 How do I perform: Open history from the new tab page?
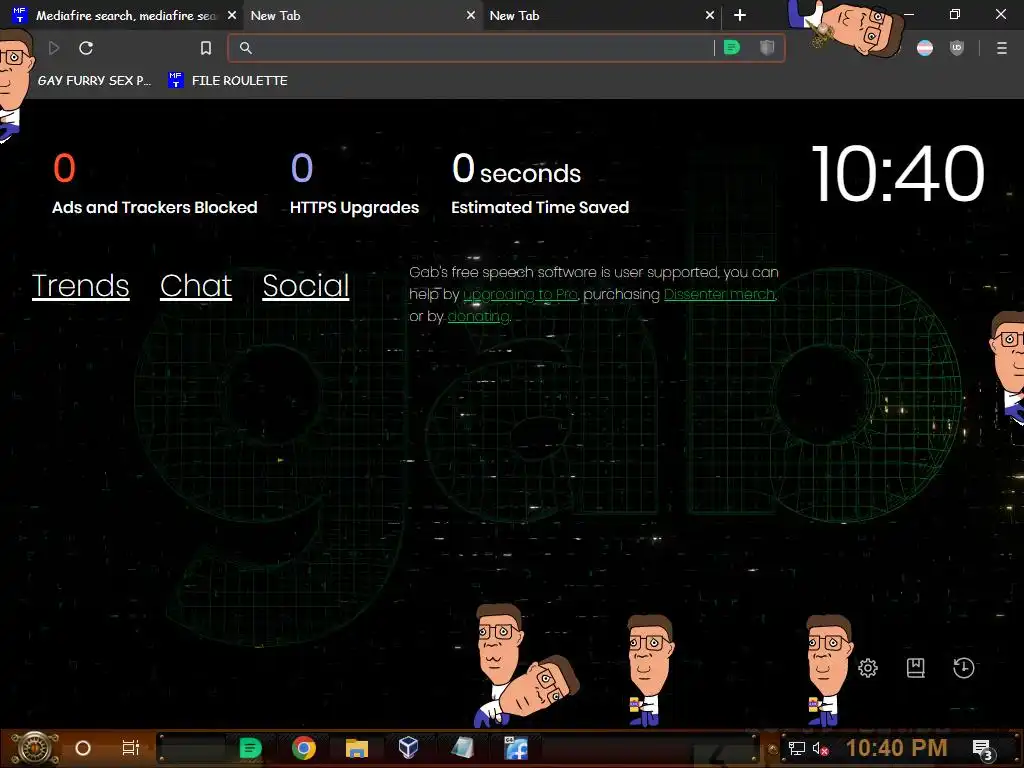pos(963,668)
